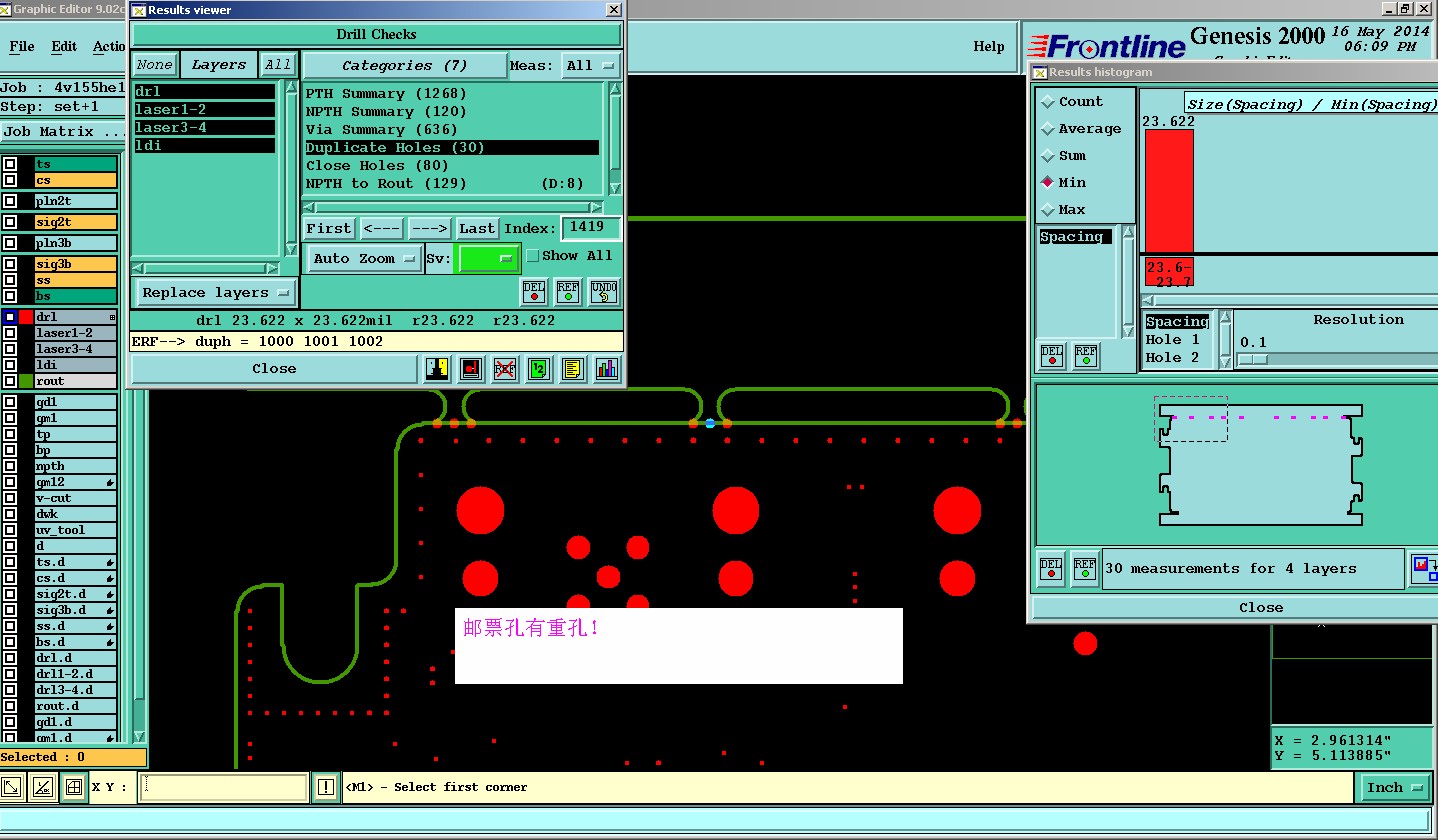1438x840 pixels.
Task: Click REF icon under Spacing list in histogram
Action: pos(1086,355)
